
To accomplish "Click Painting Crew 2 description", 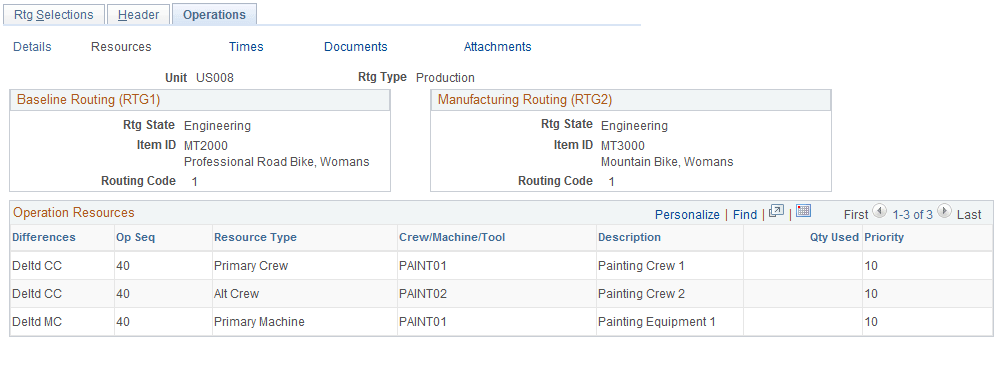I will click(641, 294).
